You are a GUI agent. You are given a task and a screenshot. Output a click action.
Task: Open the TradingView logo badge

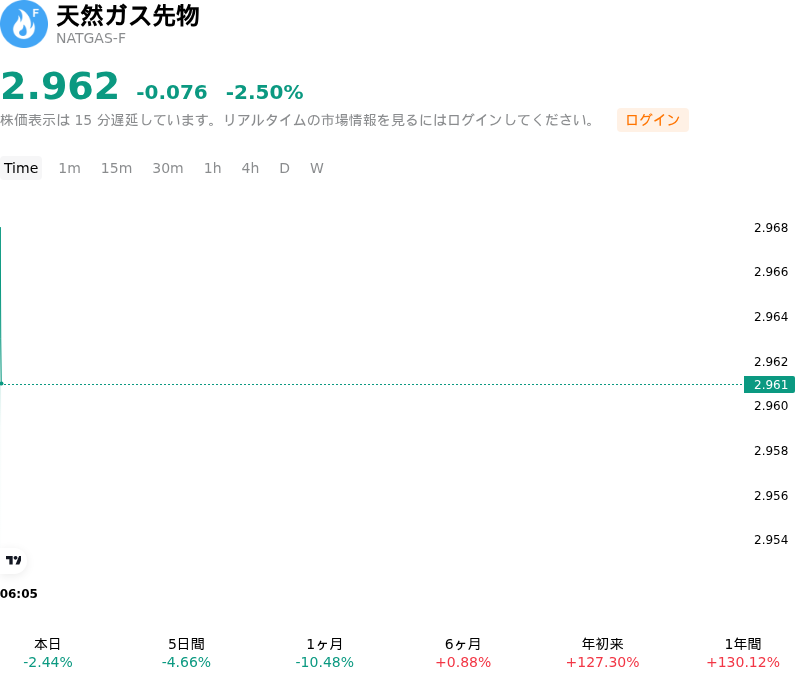[x=13, y=560]
